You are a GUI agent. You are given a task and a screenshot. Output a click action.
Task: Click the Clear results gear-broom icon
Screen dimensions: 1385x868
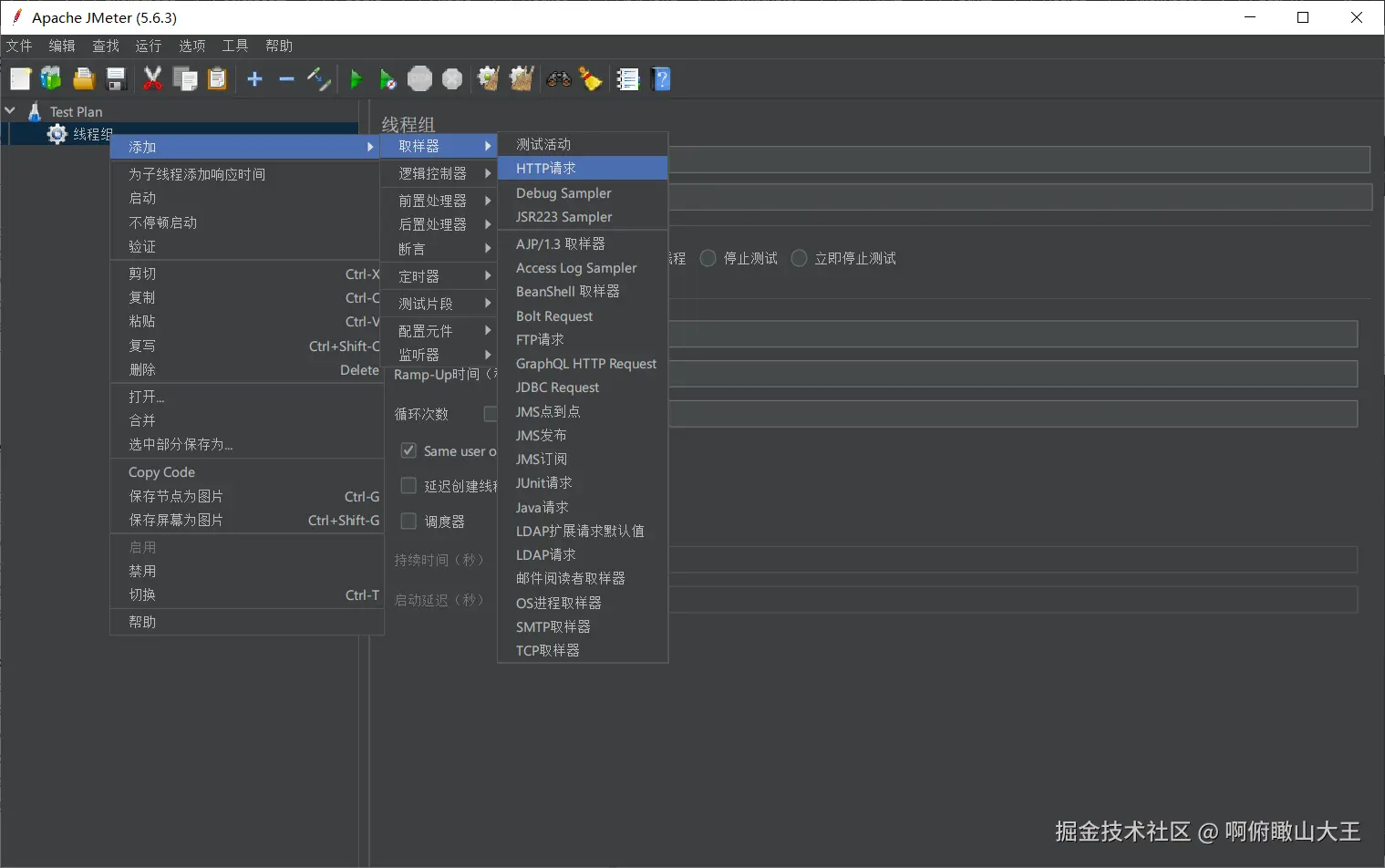[489, 79]
